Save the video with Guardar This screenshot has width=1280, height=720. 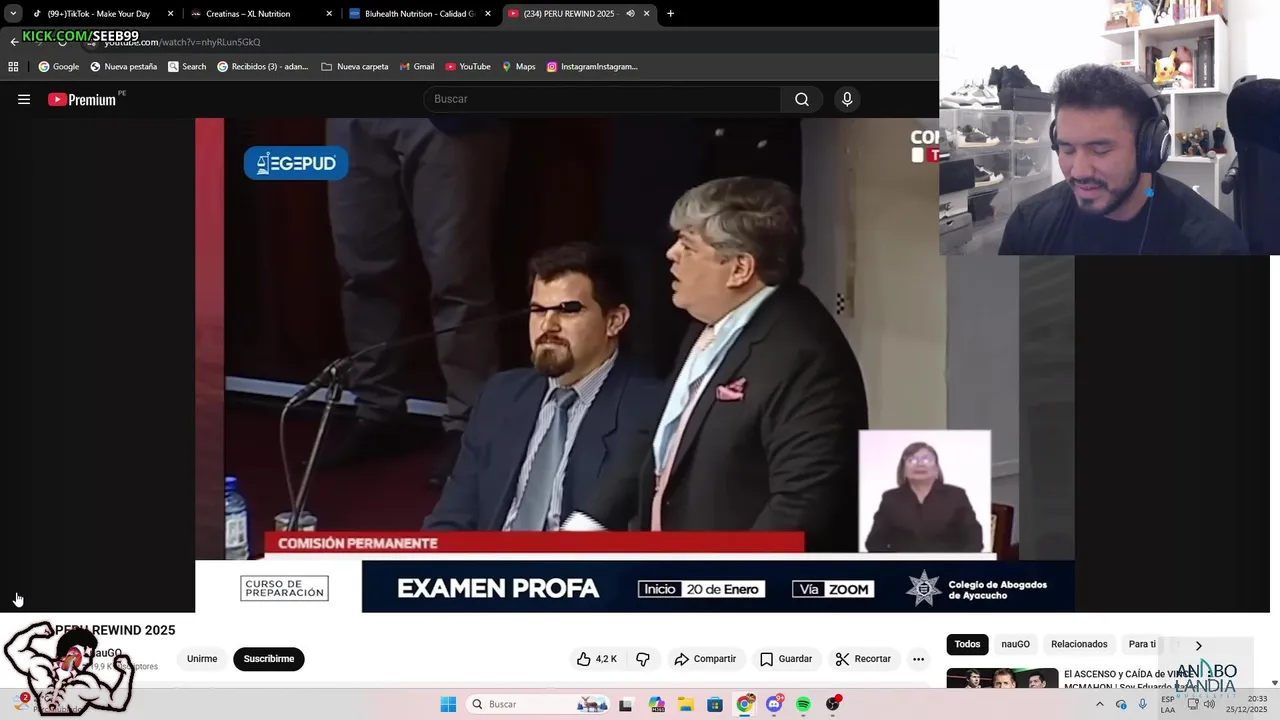[786, 659]
